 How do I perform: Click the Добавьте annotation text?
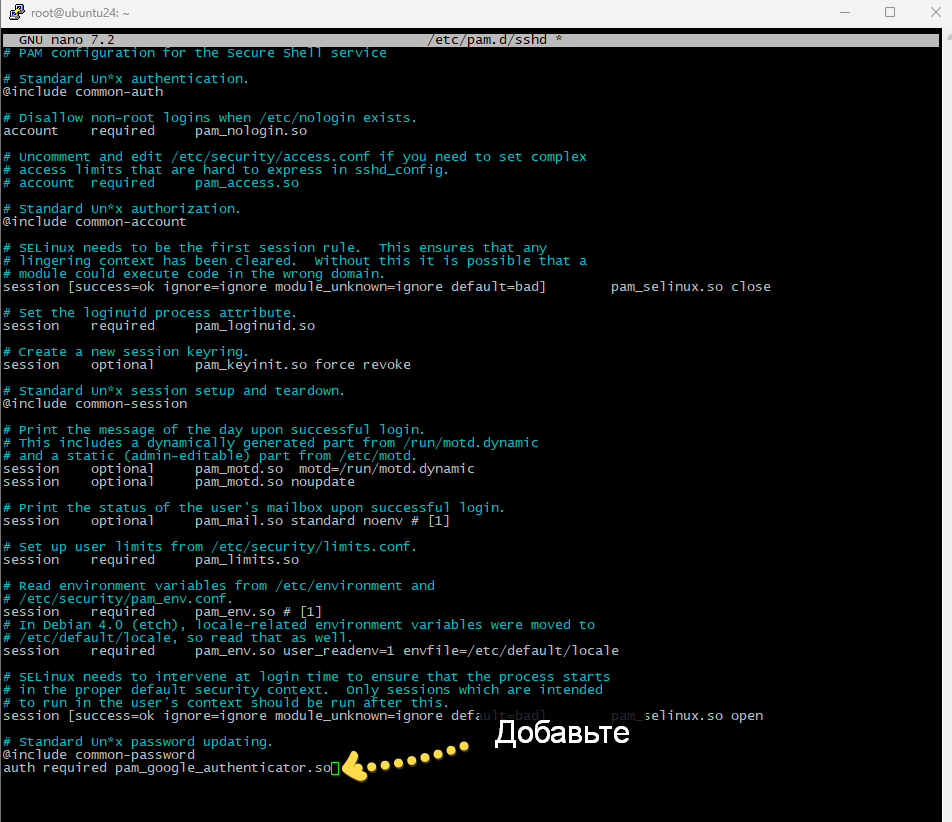561,733
